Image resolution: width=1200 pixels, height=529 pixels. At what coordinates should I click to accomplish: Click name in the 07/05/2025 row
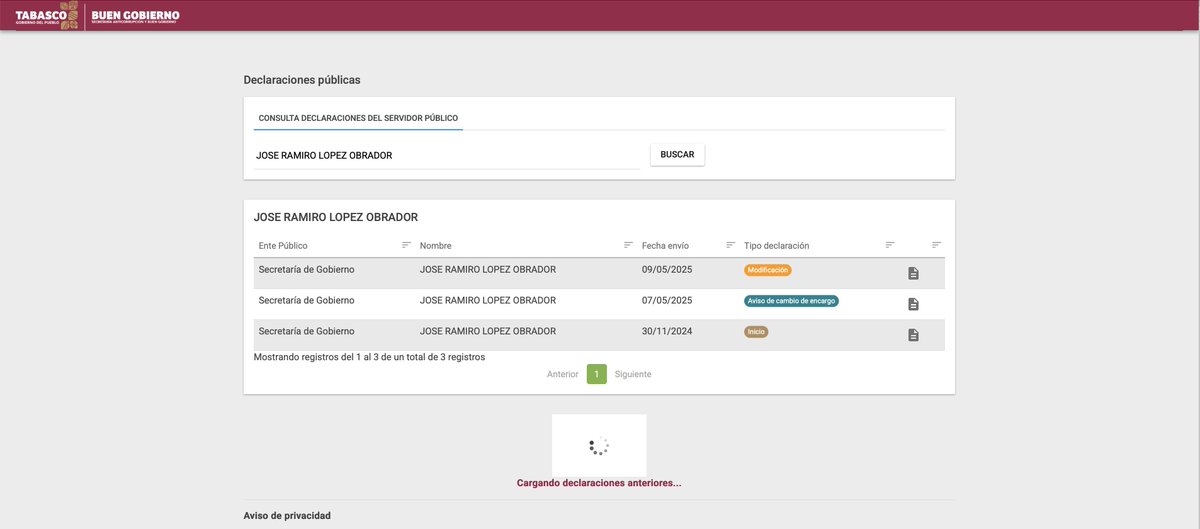click(x=488, y=301)
